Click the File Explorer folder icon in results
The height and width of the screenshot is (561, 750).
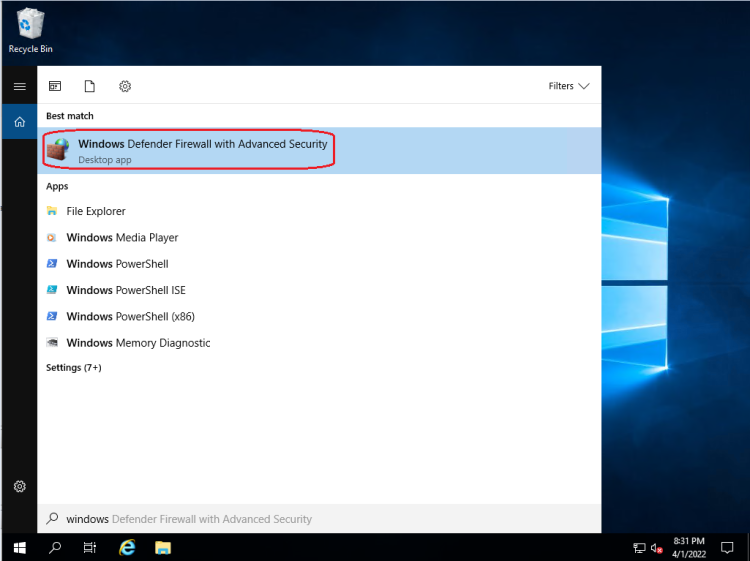click(x=52, y=211)
